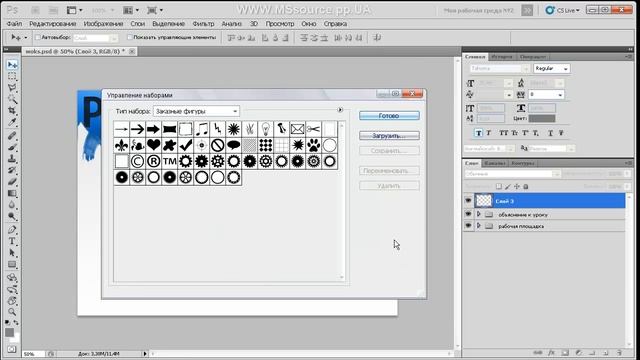The image size is (640, 360).
Task: Open the Окно menu
Action: coord(309,24)
